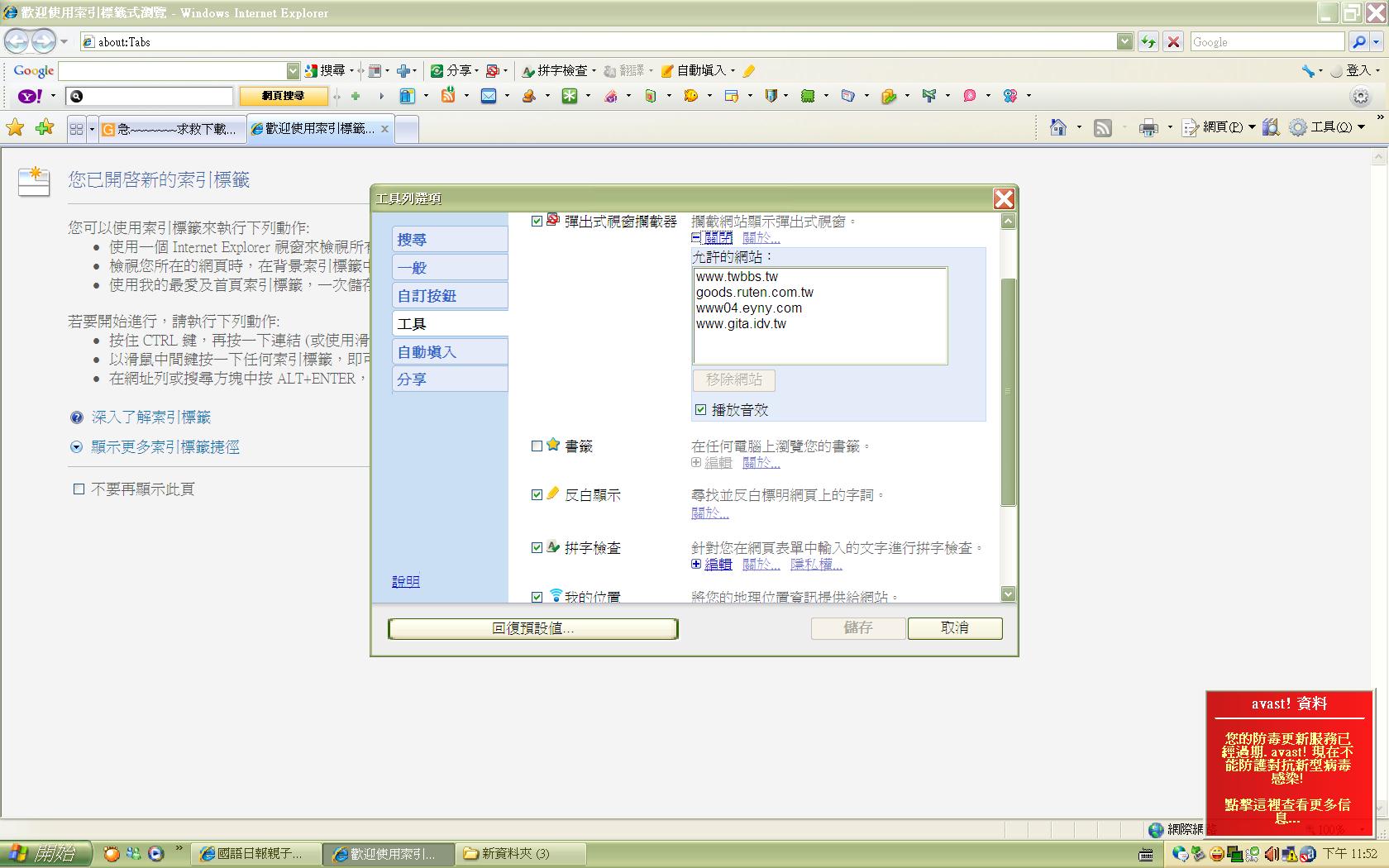Click 回復預設值... button
This screenshot has height=868, width=1389.
coord(532,628)
